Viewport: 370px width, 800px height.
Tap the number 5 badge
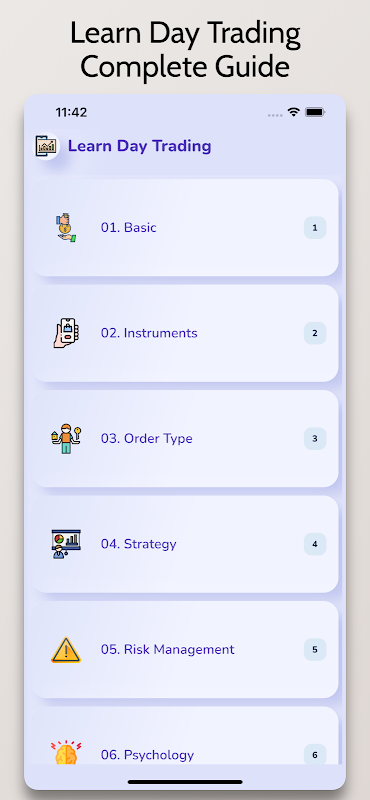tap(315, 649)
